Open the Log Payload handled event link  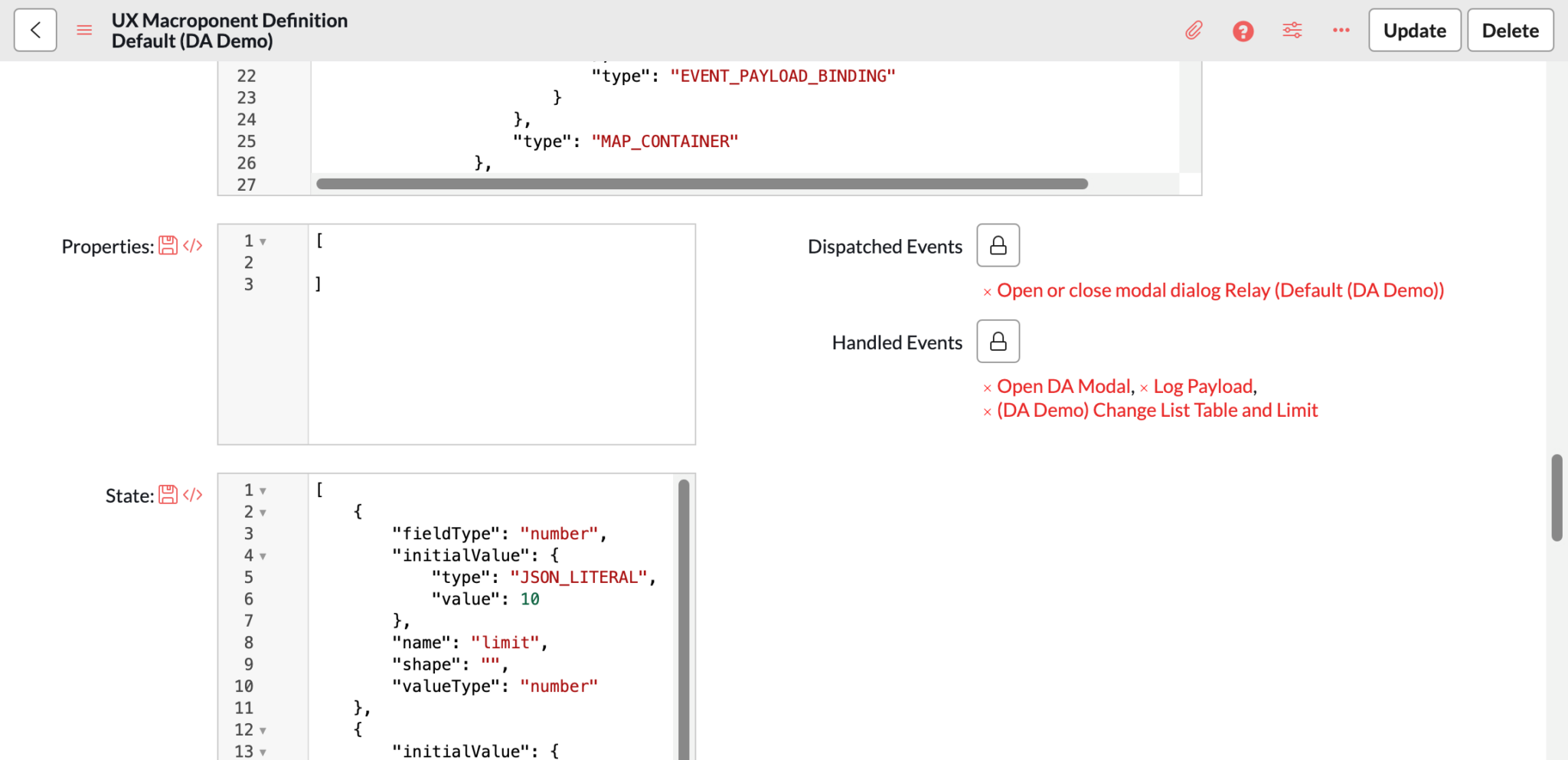click(1202, 386)
